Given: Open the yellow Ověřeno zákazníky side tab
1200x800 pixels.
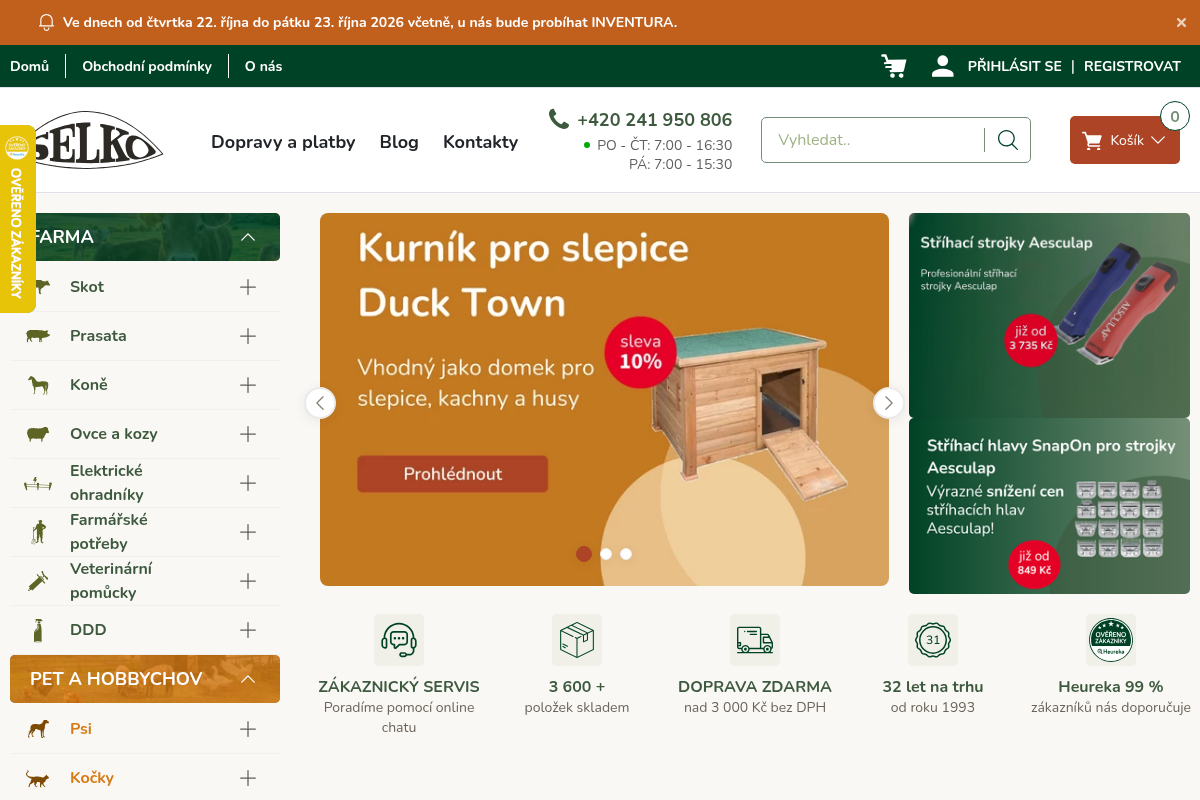Looking at the screenshot, I should (17, 218).
